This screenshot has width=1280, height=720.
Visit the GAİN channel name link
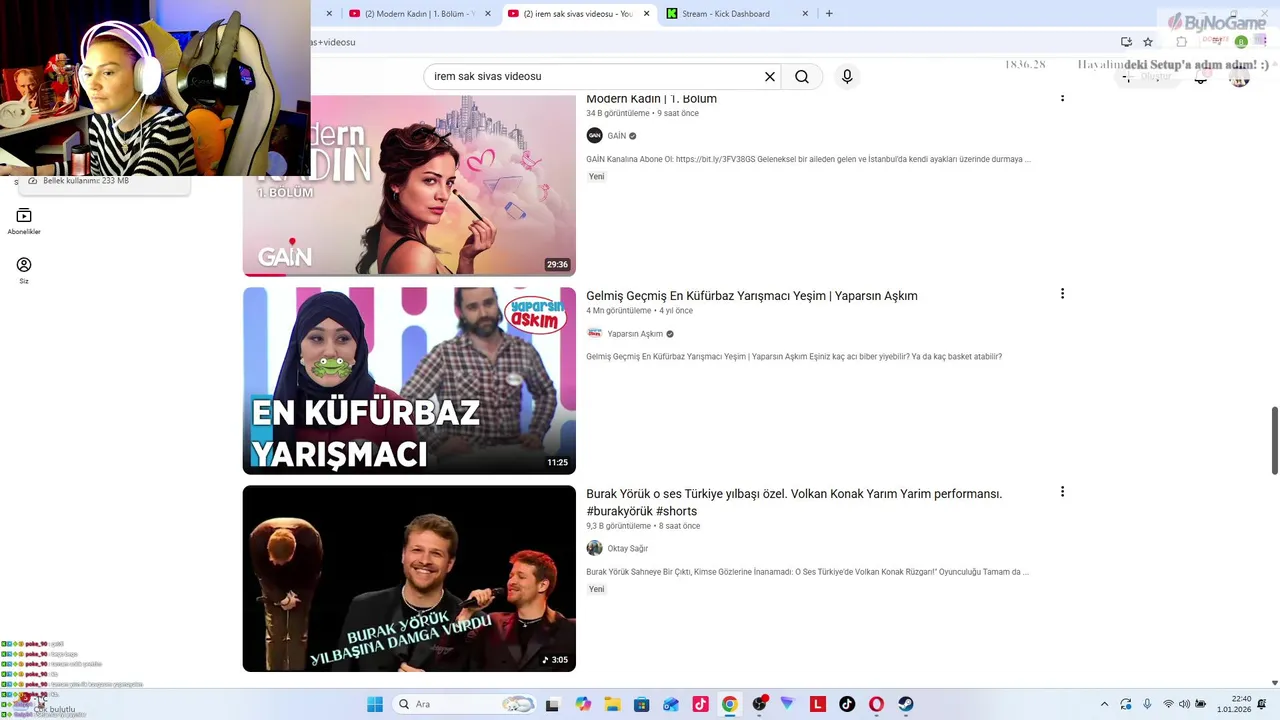tap(617, 136)
